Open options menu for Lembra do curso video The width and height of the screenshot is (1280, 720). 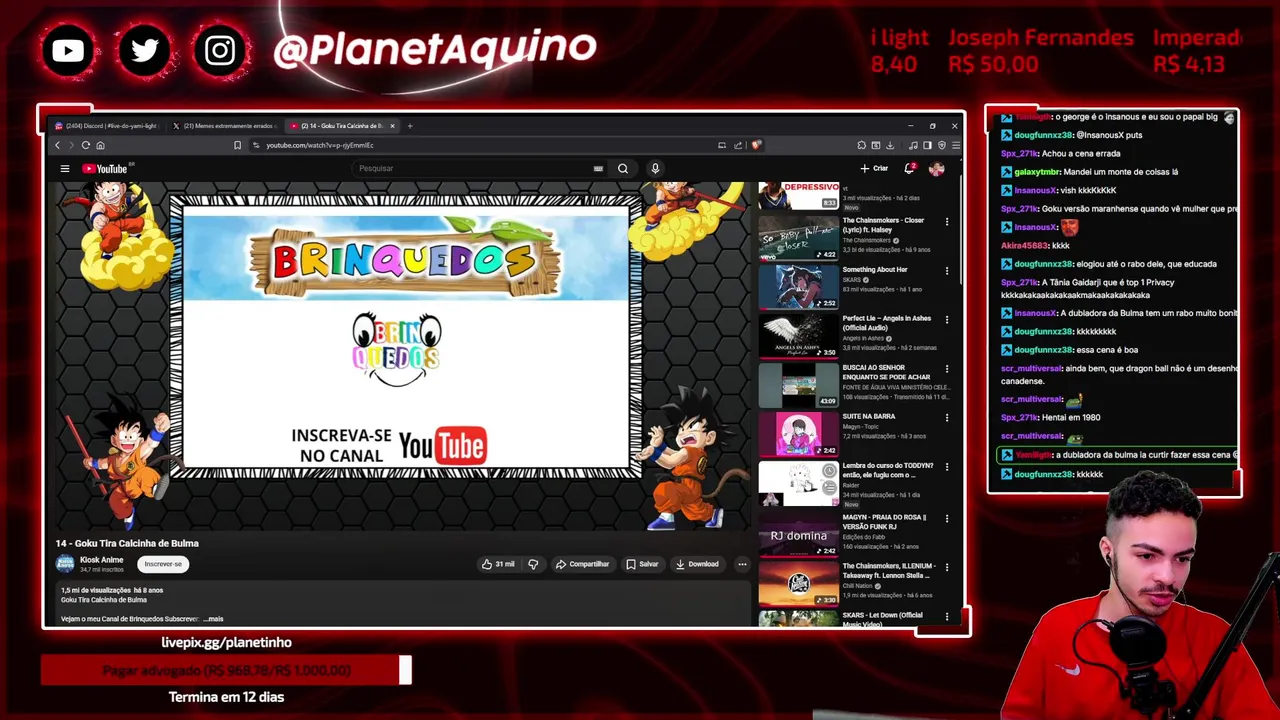tap(947, 468)
